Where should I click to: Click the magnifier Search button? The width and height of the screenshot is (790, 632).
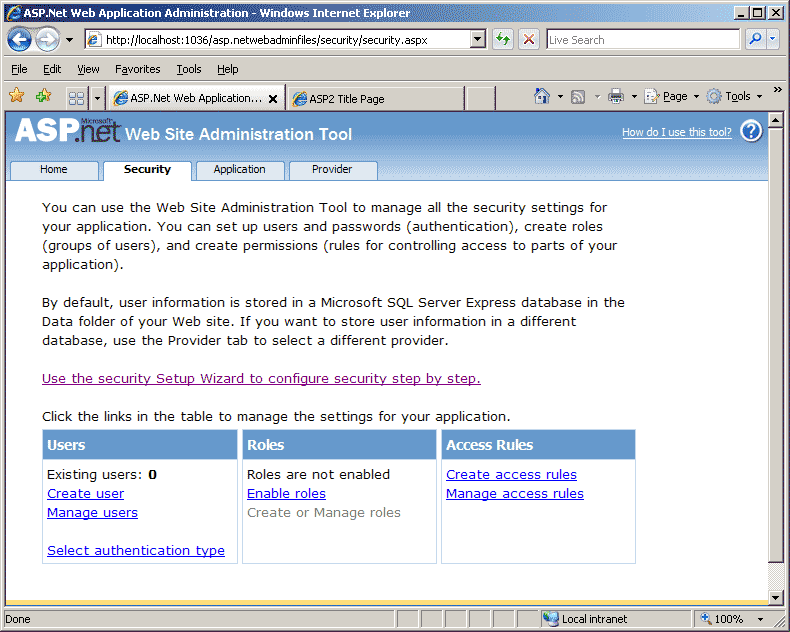click(x=755, y=39)
